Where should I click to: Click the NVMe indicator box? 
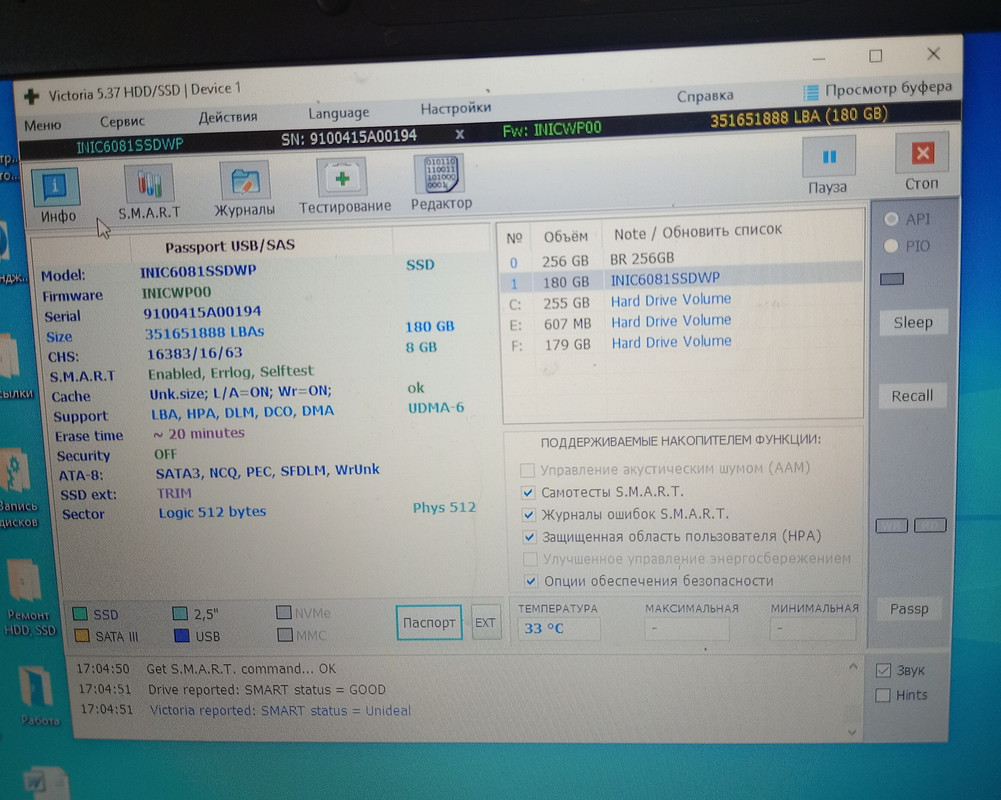pos(284,612)
